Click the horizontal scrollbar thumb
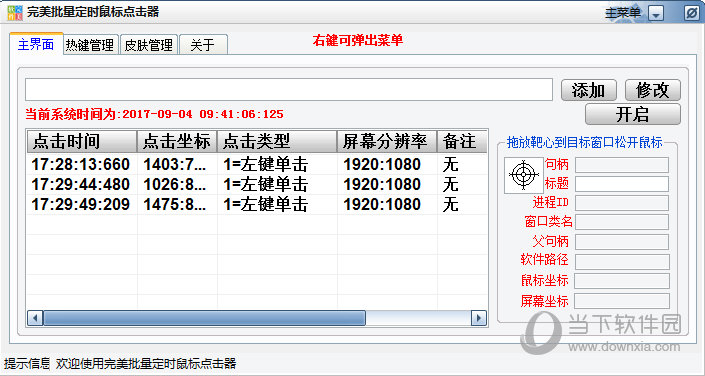Viewport: 705px width, 376px height. tap(204, 318)
